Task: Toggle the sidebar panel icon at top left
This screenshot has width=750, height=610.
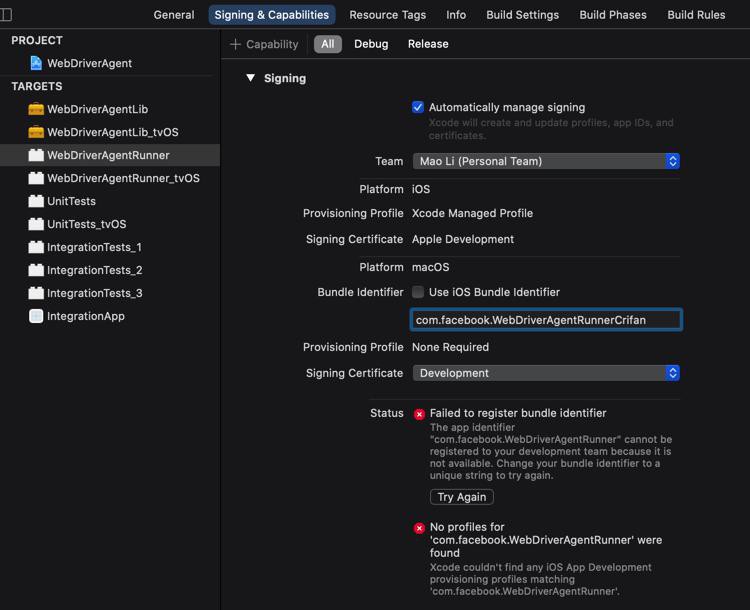Action: [x=6, y=14]
